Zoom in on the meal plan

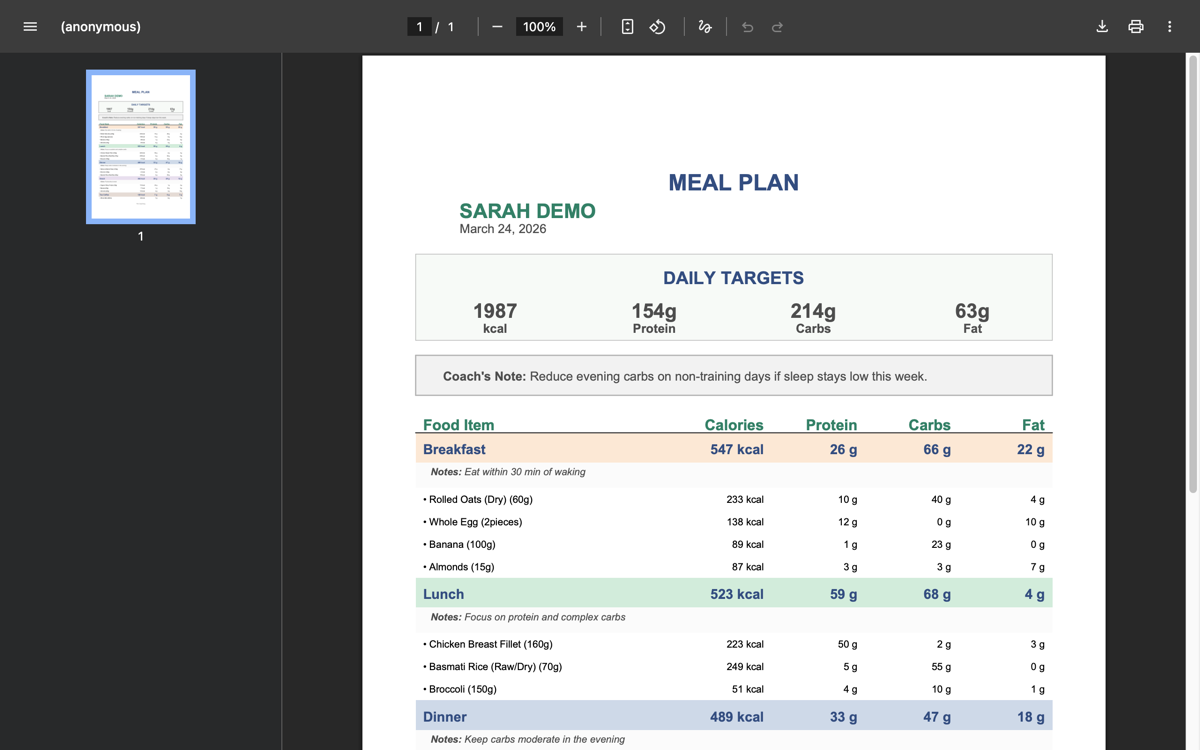(581, 26)
